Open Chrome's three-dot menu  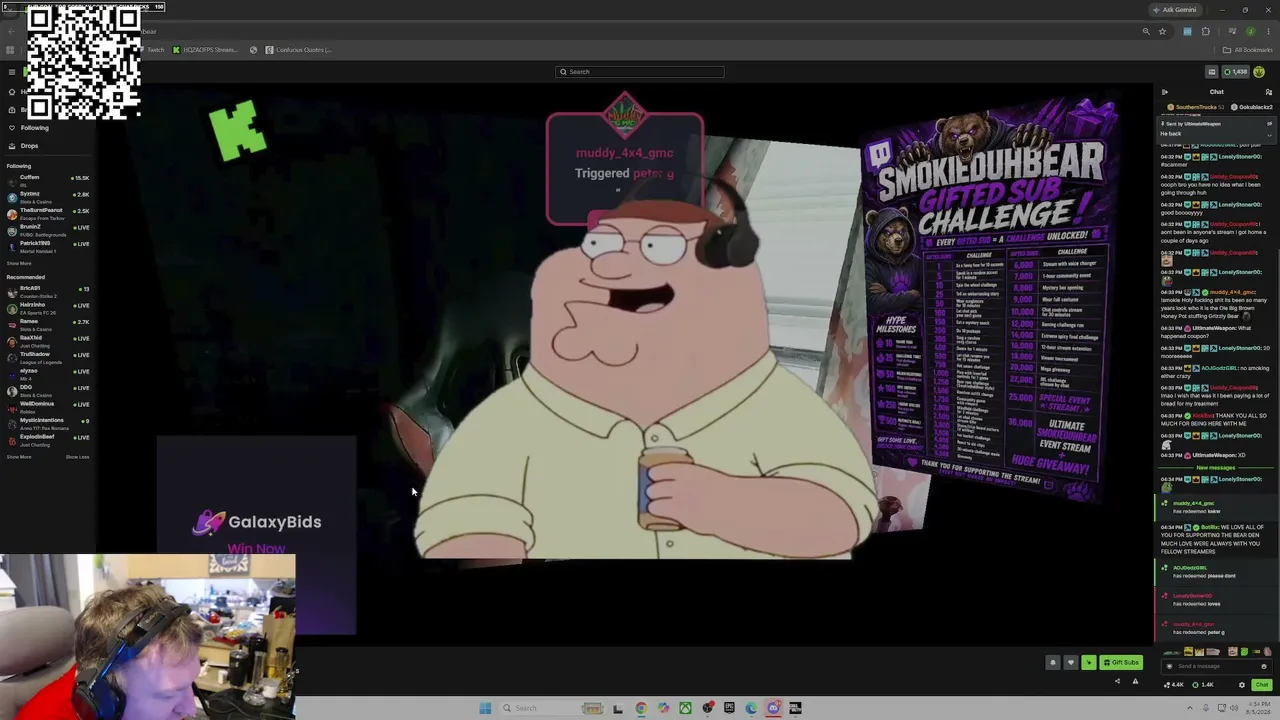[x=1268, y=32]
